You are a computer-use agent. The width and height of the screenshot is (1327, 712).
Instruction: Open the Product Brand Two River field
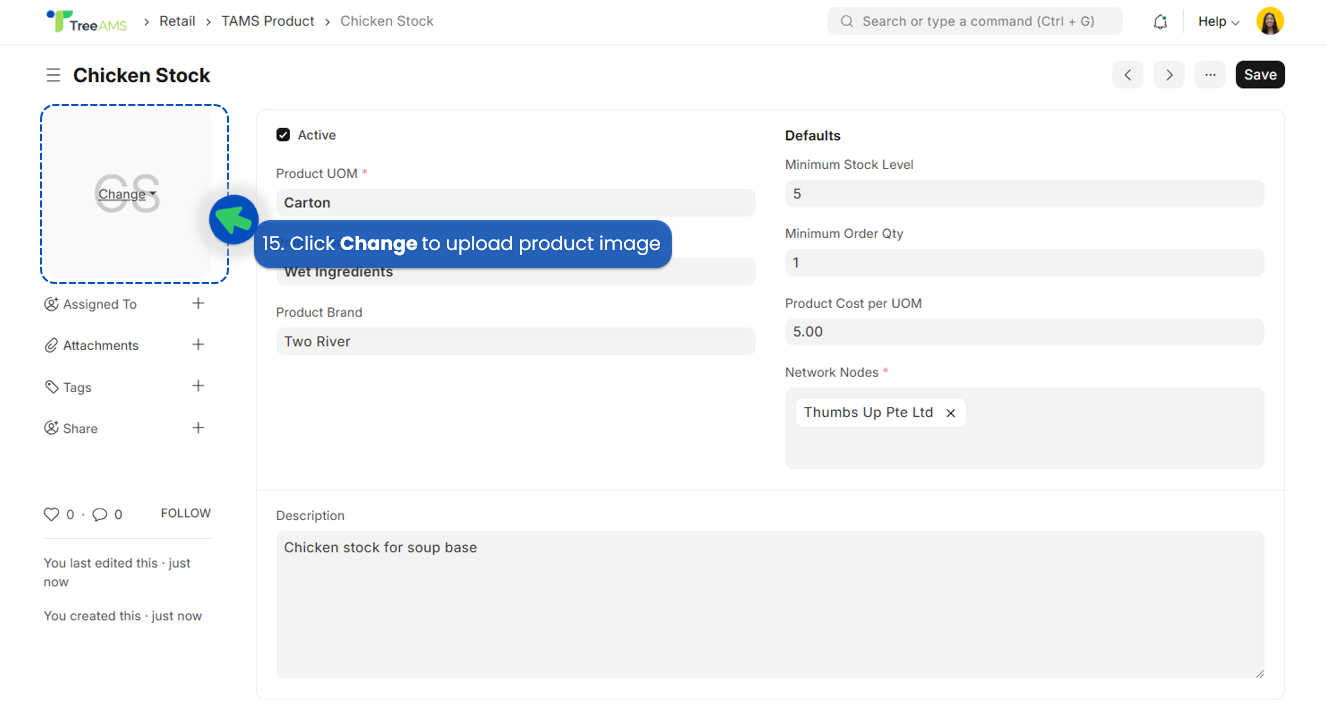[516, 341]
